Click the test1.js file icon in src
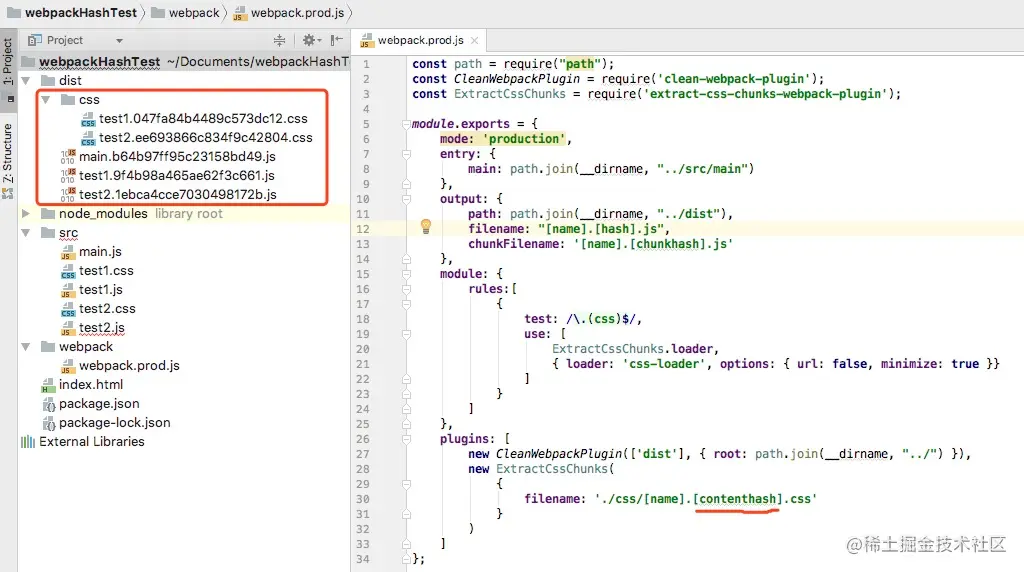The image size is (1024, 572). click(68, 290)
